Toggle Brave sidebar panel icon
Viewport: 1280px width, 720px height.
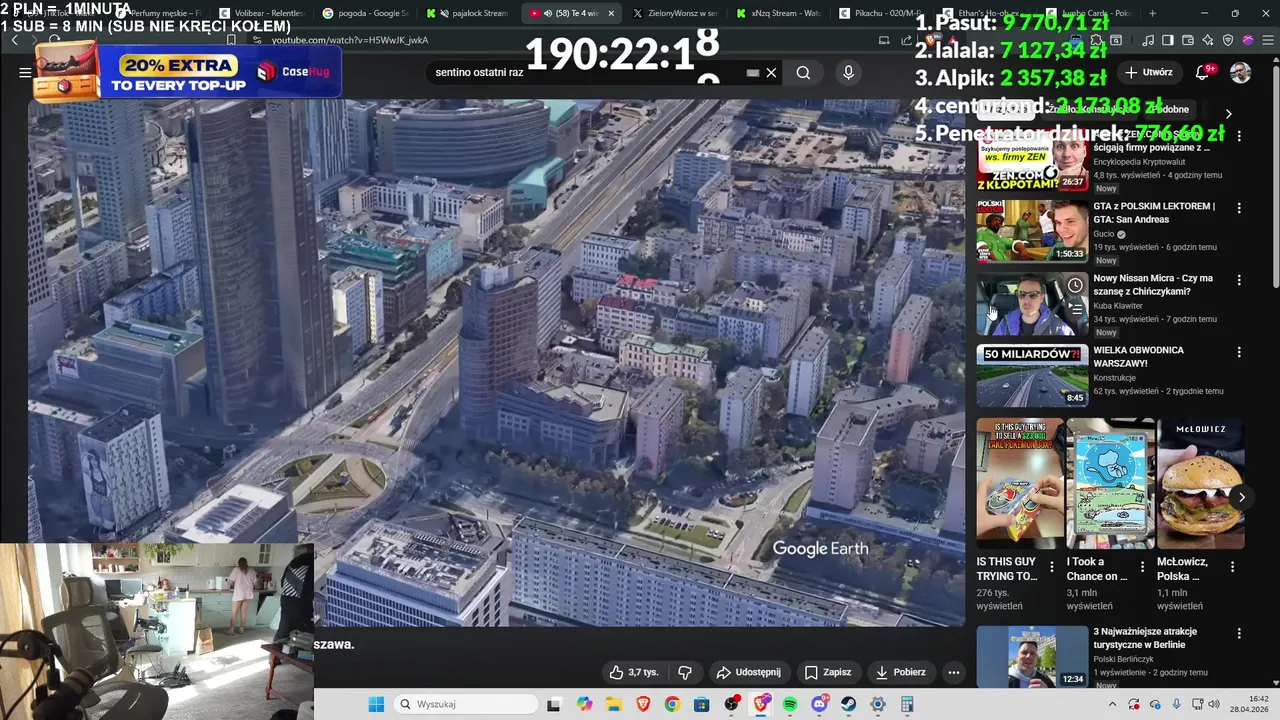[x=1168, y=40]
